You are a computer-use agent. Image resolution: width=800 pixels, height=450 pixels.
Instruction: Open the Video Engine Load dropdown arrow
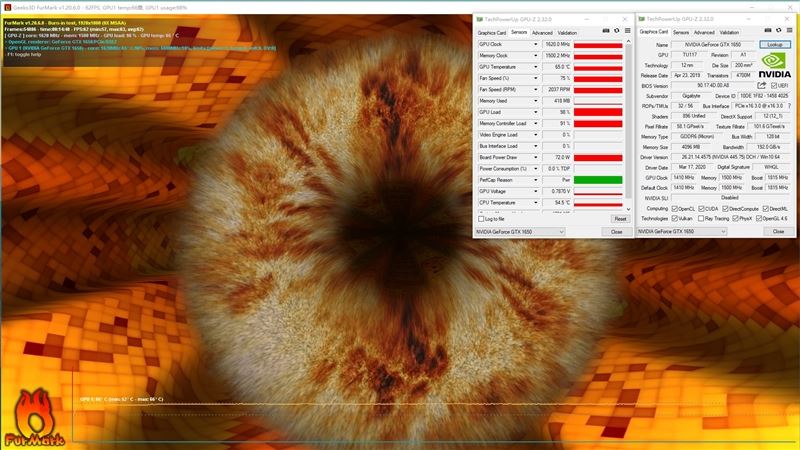coord(535,135)
